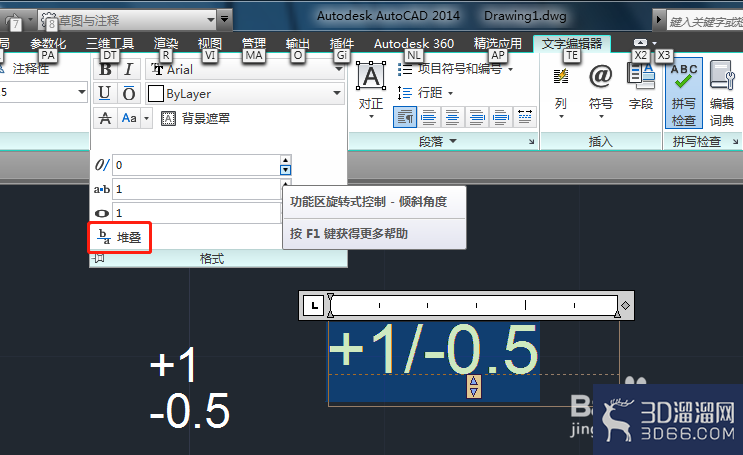Toggle Spell Check ABC button
The image size is (743, 455).
pyautogui.click(x=683, y=93)
